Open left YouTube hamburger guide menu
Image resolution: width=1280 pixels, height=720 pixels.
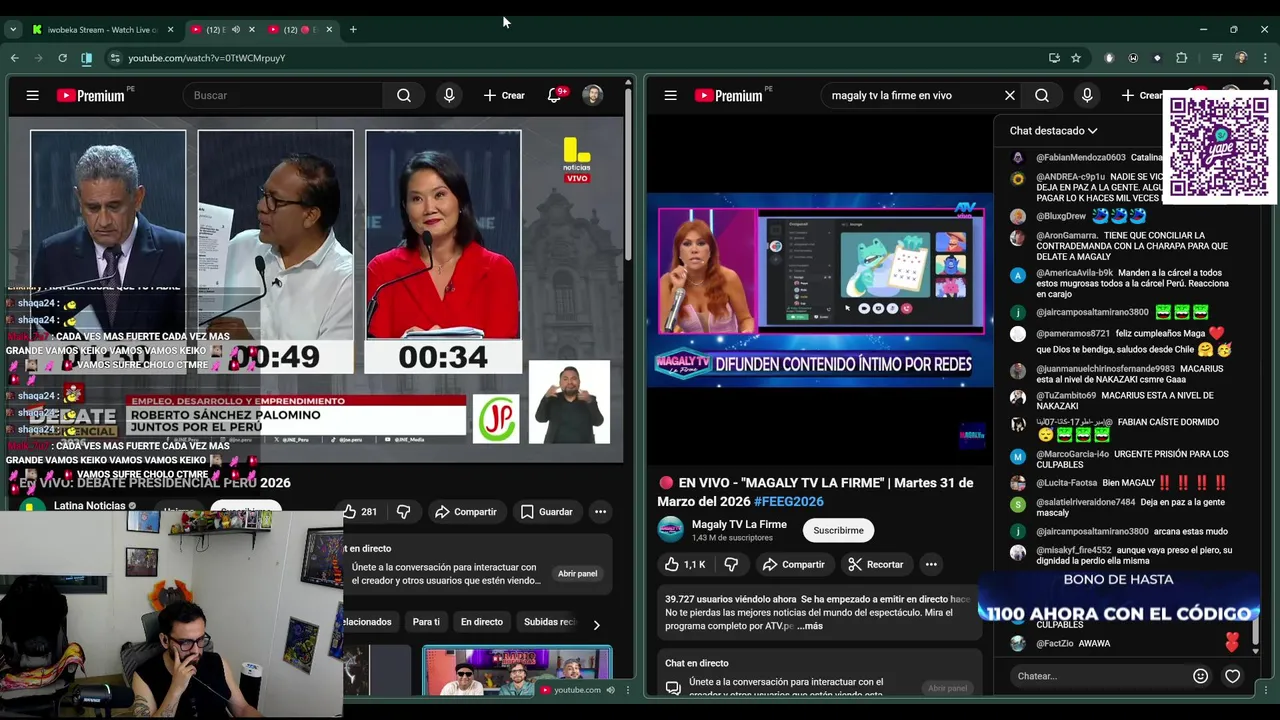pos(33,95)
